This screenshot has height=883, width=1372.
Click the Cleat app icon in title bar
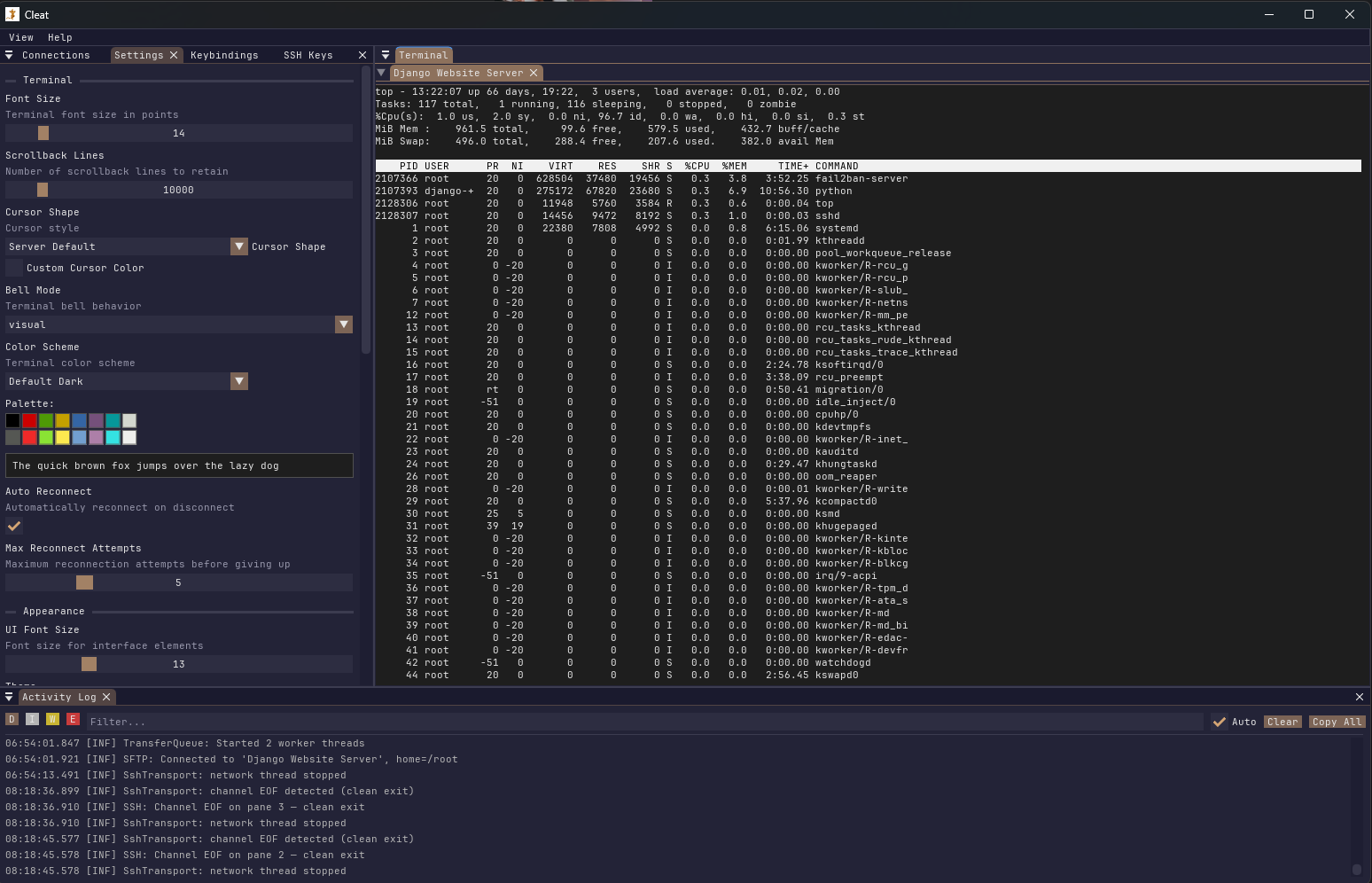tap(12, 14)
